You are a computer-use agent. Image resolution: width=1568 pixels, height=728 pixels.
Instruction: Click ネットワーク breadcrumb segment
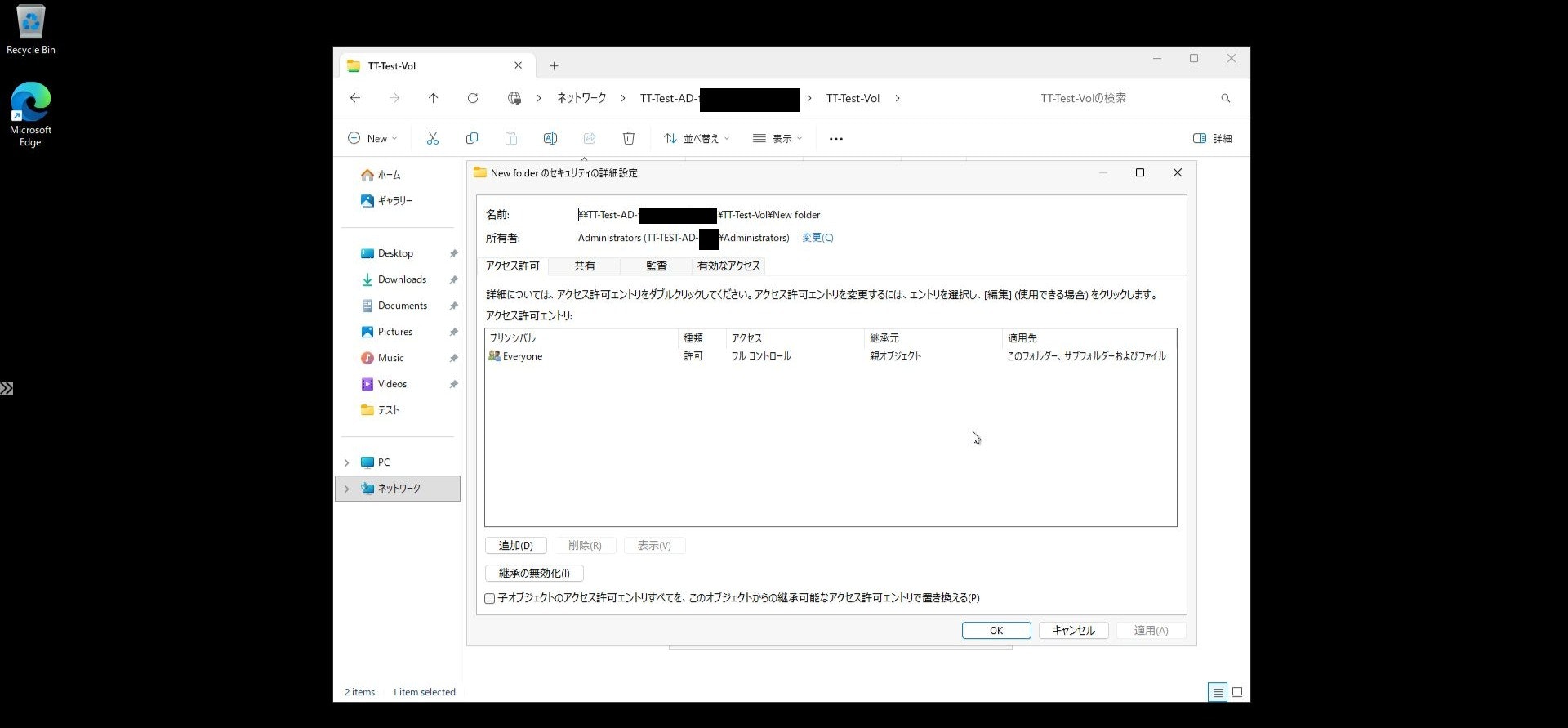[581, 98]
